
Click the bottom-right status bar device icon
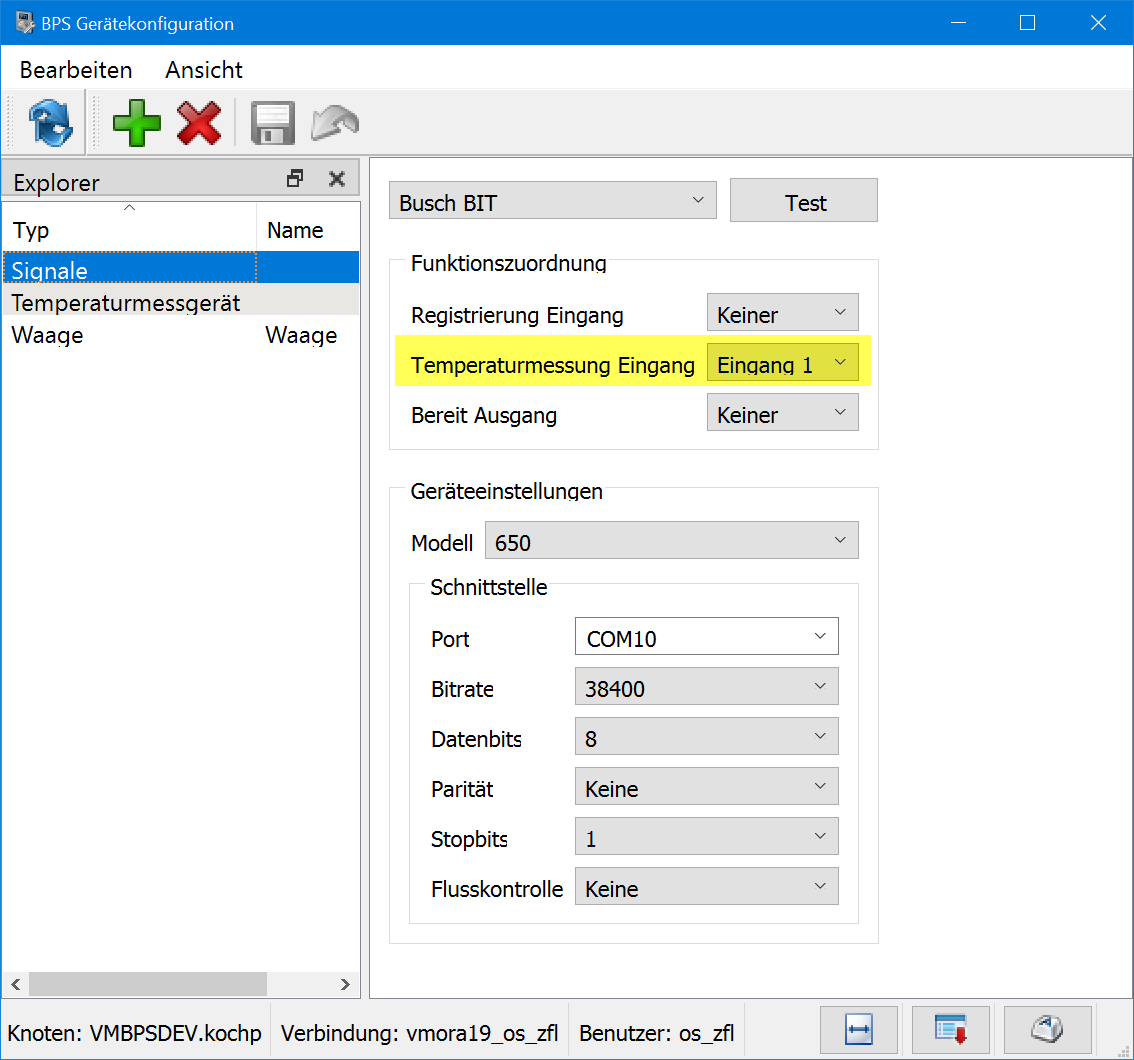coord(1047,1028)
